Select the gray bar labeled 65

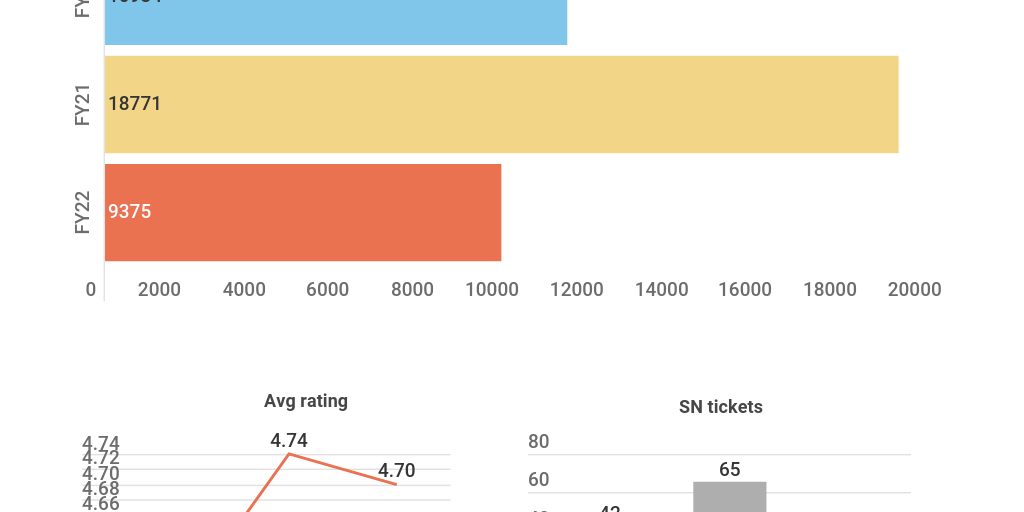pos(730,497)
